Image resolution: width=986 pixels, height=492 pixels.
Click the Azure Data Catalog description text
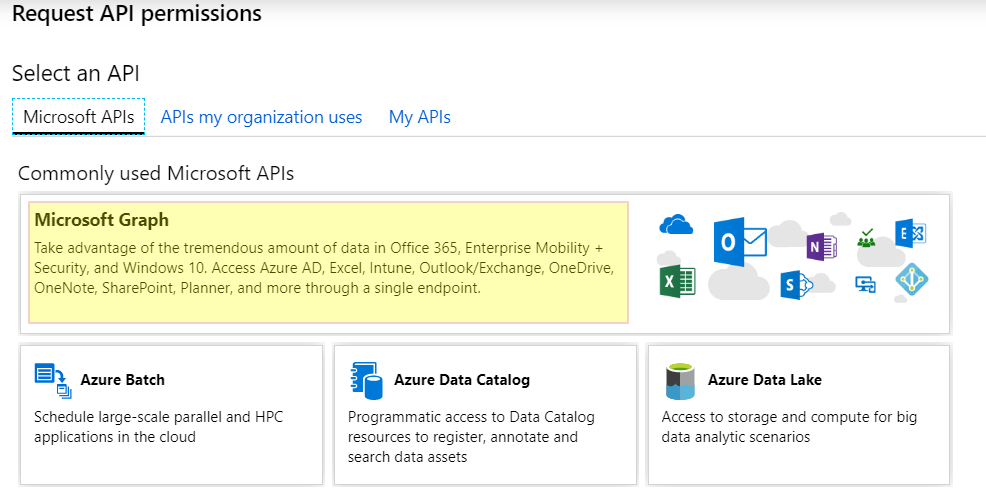click(472, 437)
